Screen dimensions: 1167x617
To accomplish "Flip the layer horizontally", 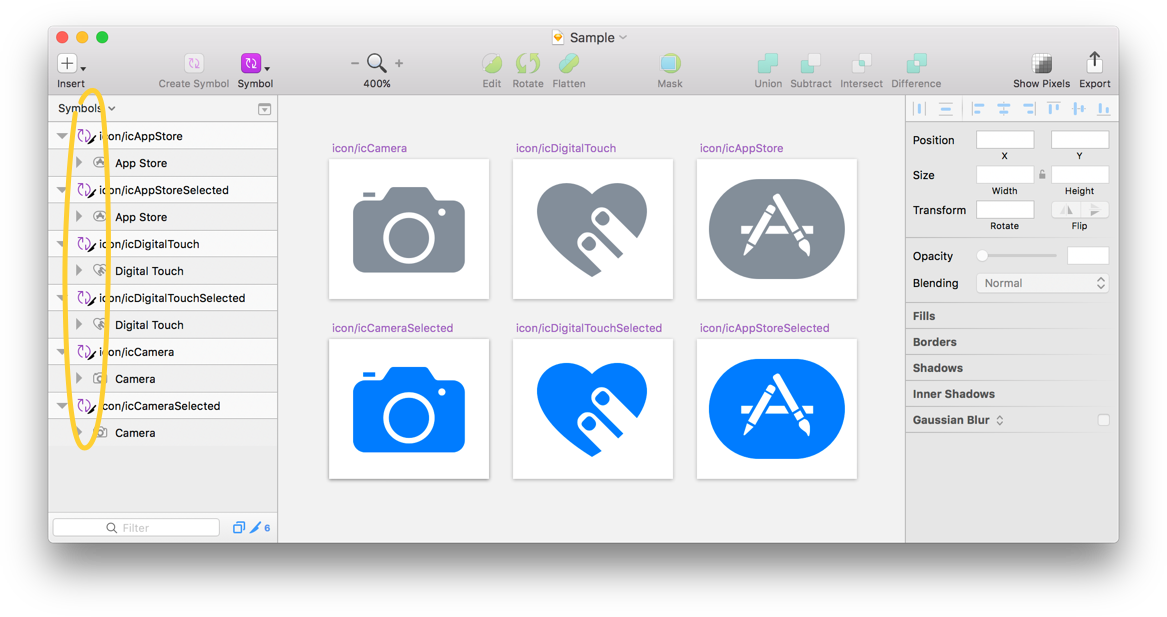I will [1066, 210].
